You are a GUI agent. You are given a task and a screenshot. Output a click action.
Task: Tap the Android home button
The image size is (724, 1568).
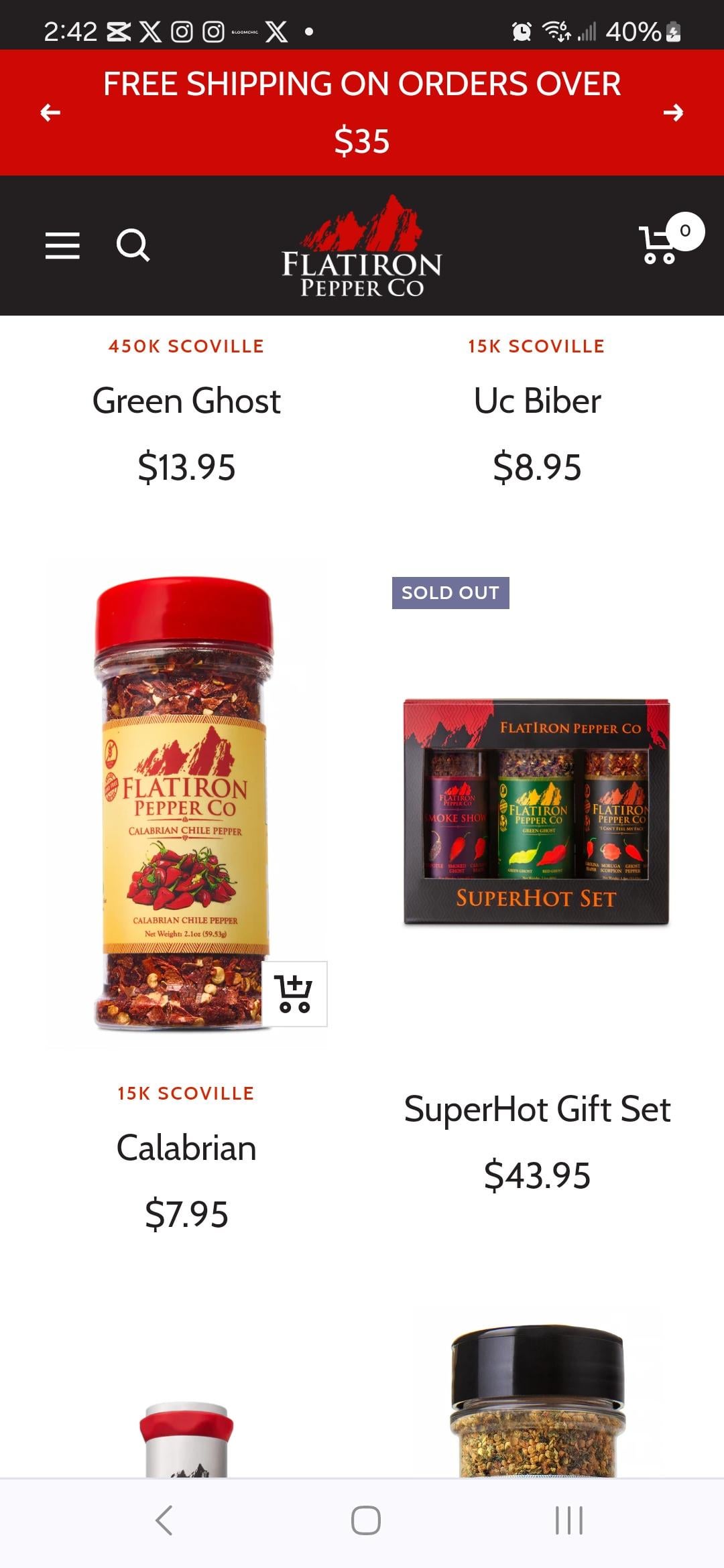(366, 1520)
